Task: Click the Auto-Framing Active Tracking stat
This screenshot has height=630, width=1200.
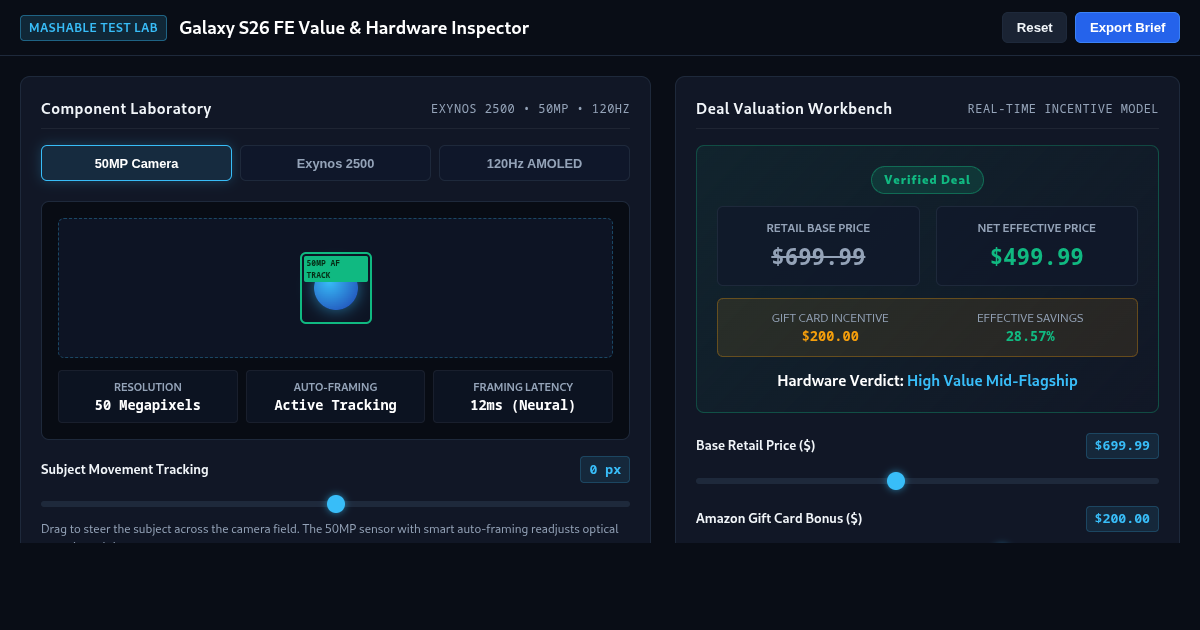Action: tap(336, 397)
